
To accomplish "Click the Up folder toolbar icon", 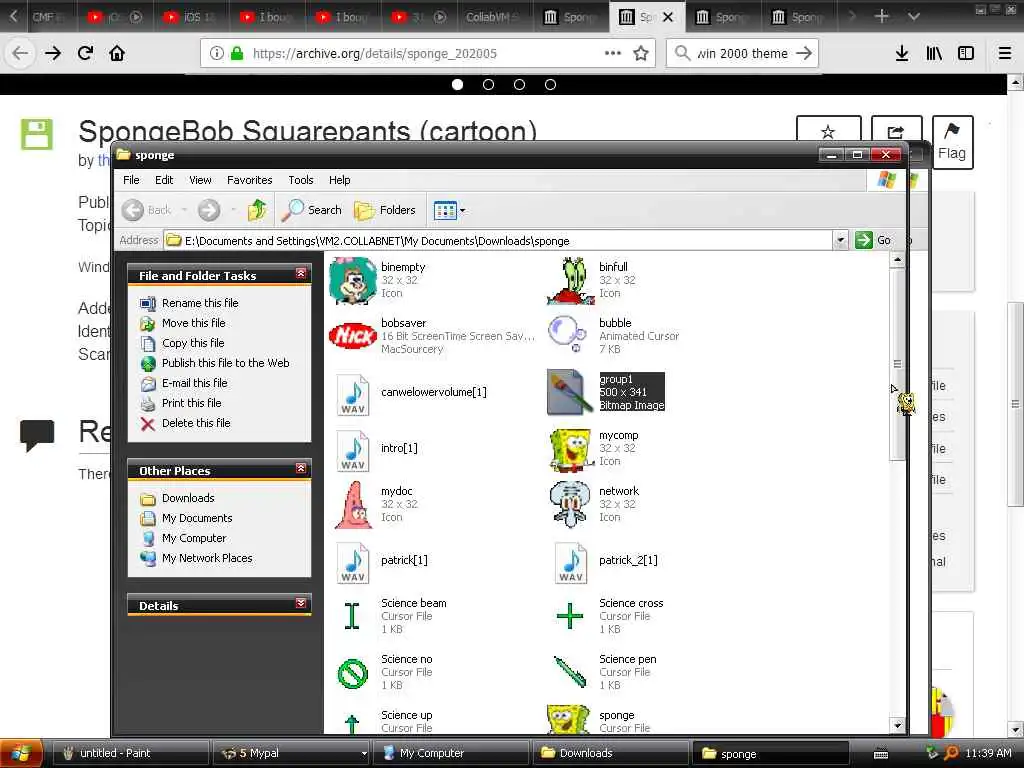I will 257,210.
